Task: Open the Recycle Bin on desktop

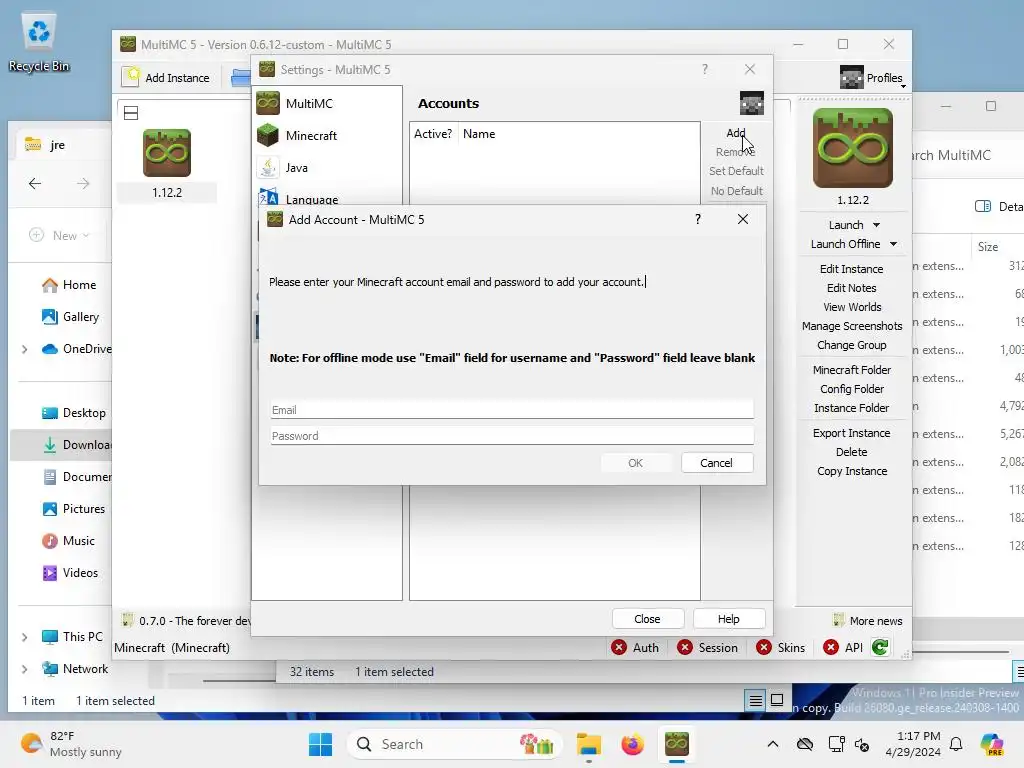Action: 39,42
